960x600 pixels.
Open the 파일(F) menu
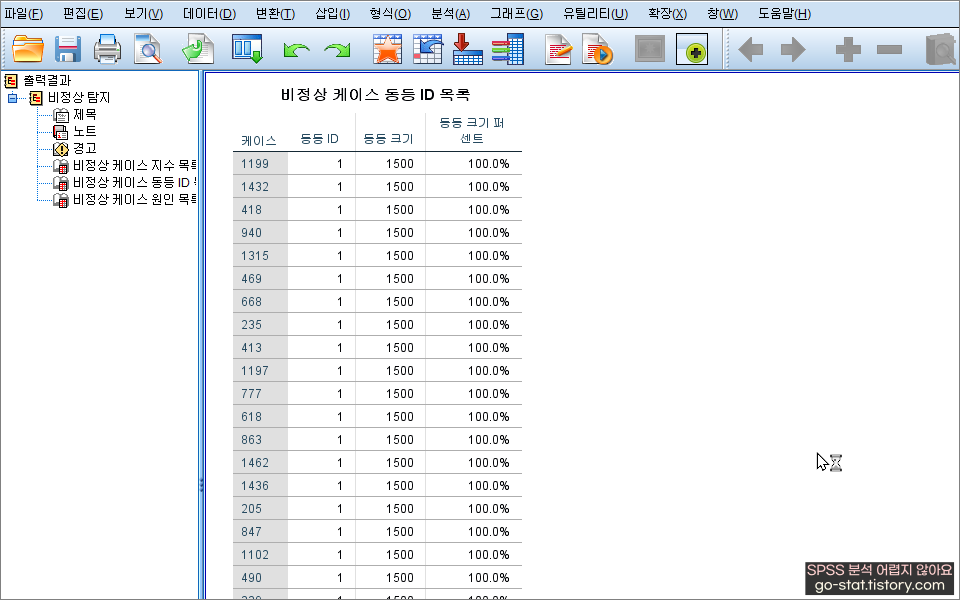[x=24, y=13]
